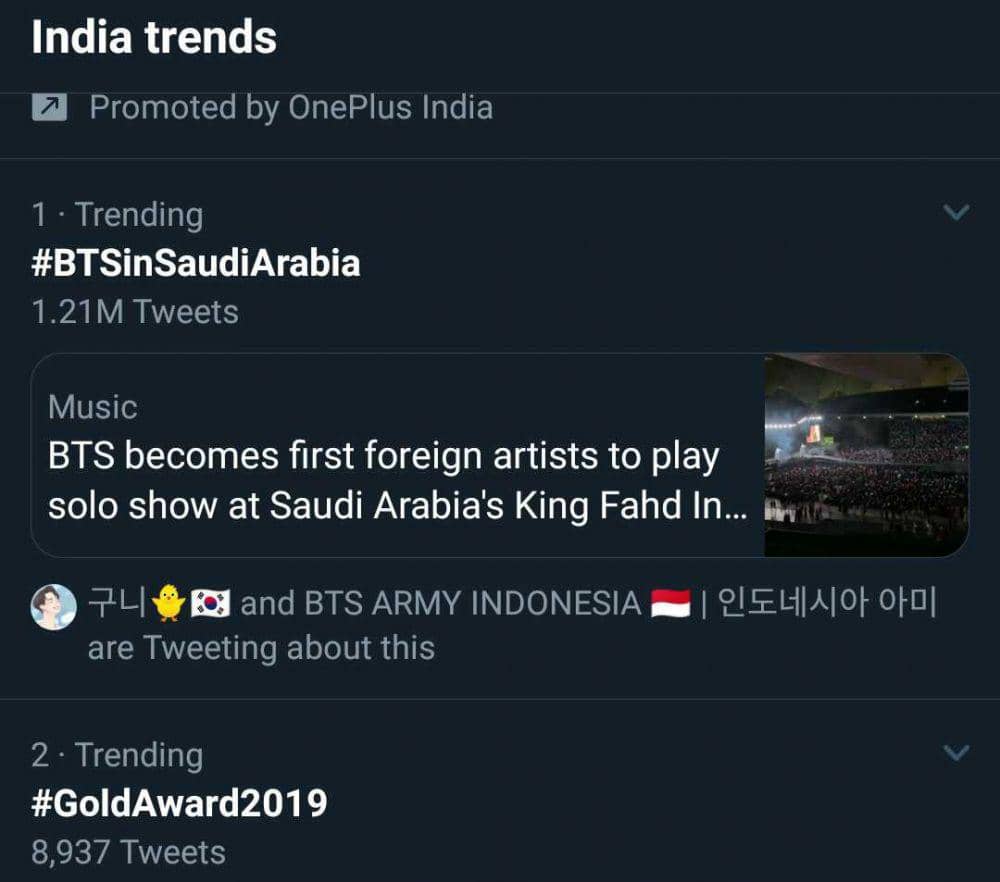
Task: Open the #BTSinSaudiArabia hashtag
Action: 196,263
